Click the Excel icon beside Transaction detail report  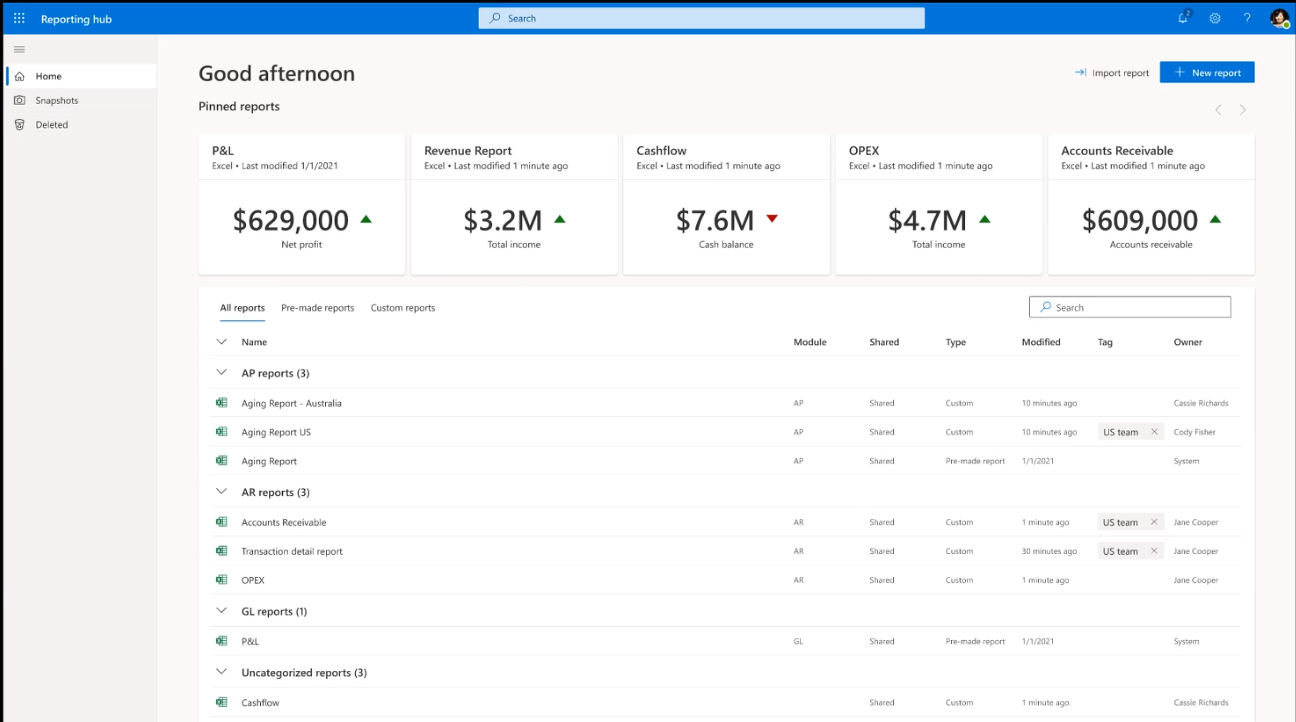click(222, 551)
